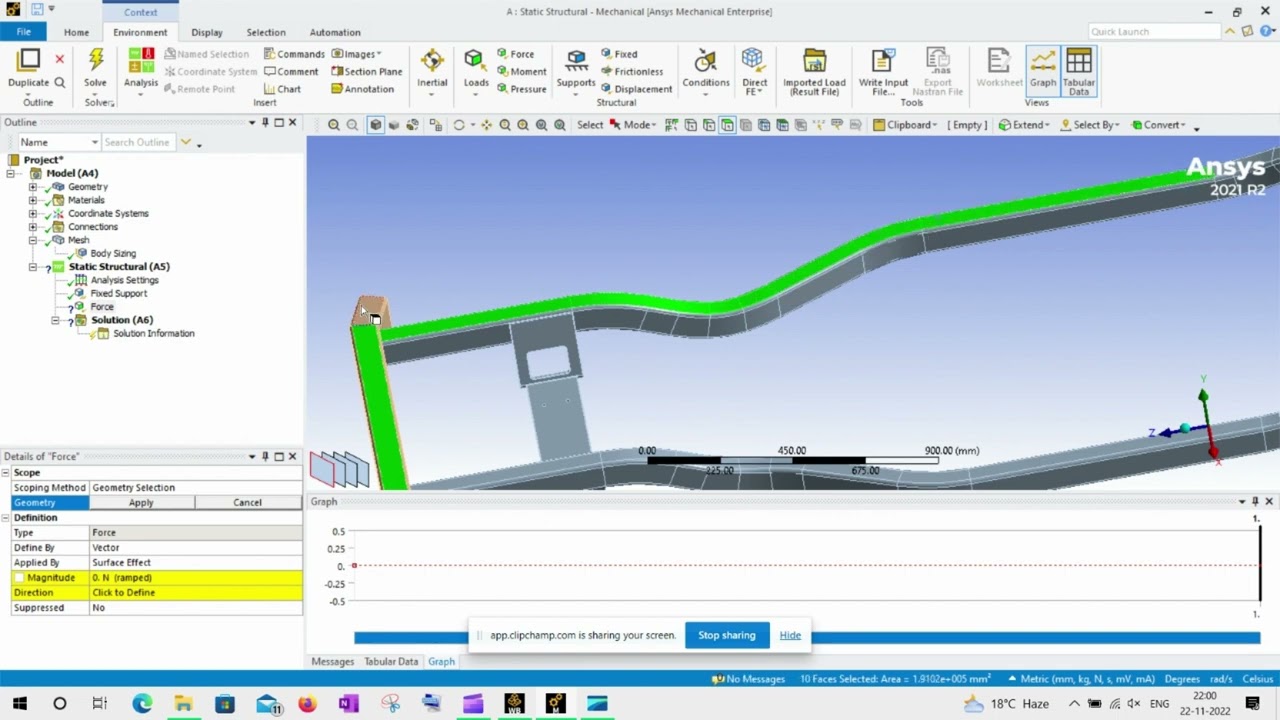The image size is (1280, 720).
Task: Switch to the Automation ribbon tab
Action: click(x=335, y=32)
